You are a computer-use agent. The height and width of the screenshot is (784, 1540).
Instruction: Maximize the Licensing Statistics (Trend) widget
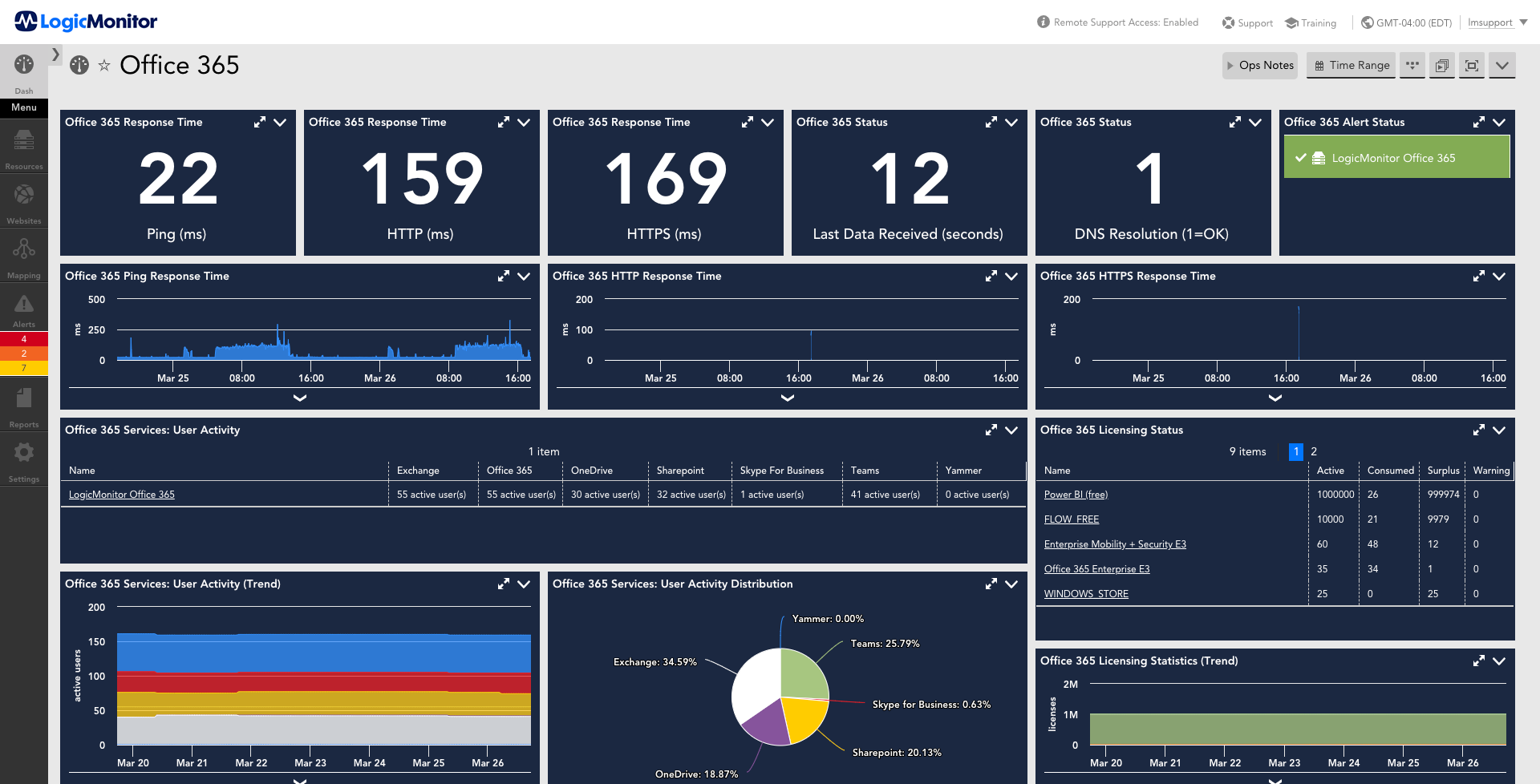[x=1479, y=661]
